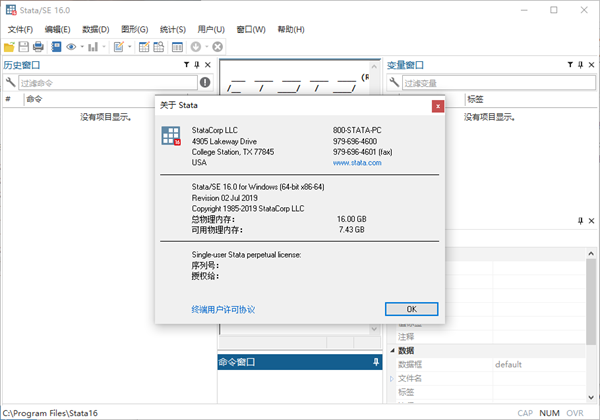Open the 统计(S) menu
The image size is (600, 420).
[x=173, y=29]
